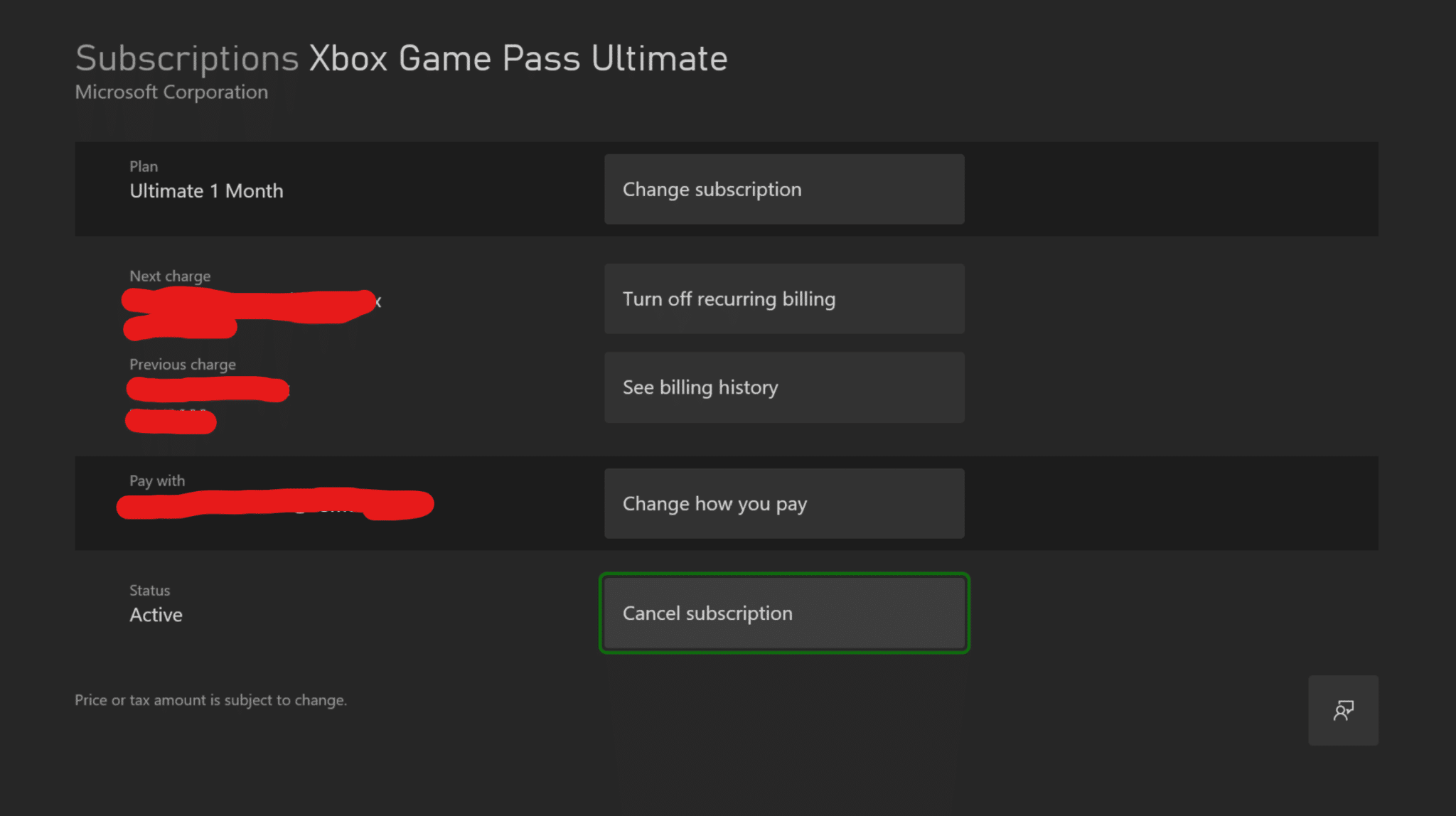Click the price or tax disclaimer text
Screen dimensions: 1456x816
(210, 700)
